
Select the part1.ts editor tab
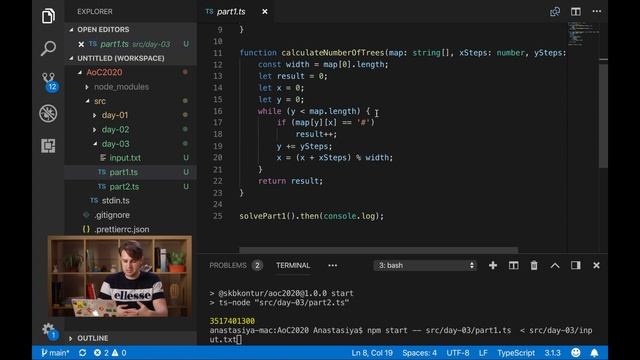231,11
